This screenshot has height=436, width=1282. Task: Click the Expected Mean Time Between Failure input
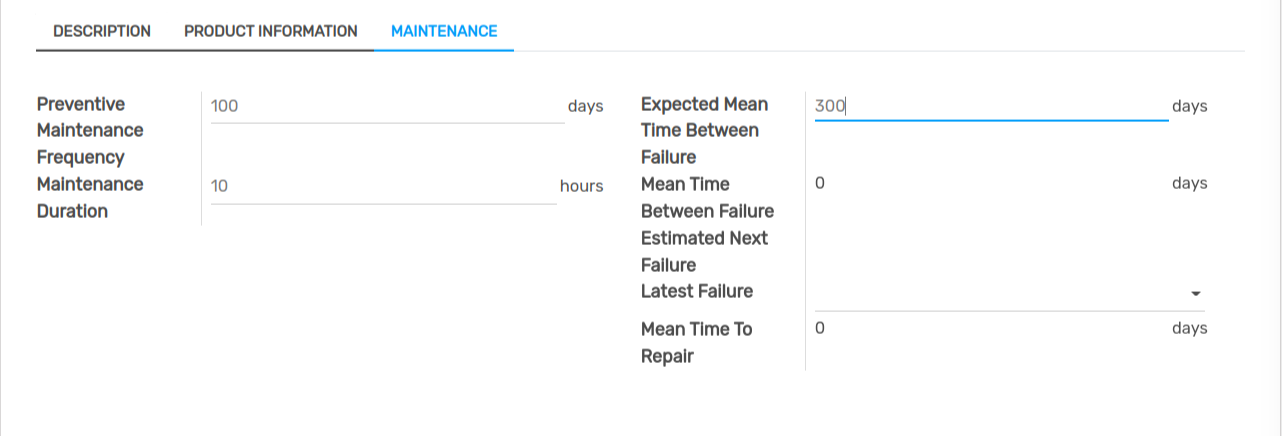pyautogui.click(x=990, y=106)
